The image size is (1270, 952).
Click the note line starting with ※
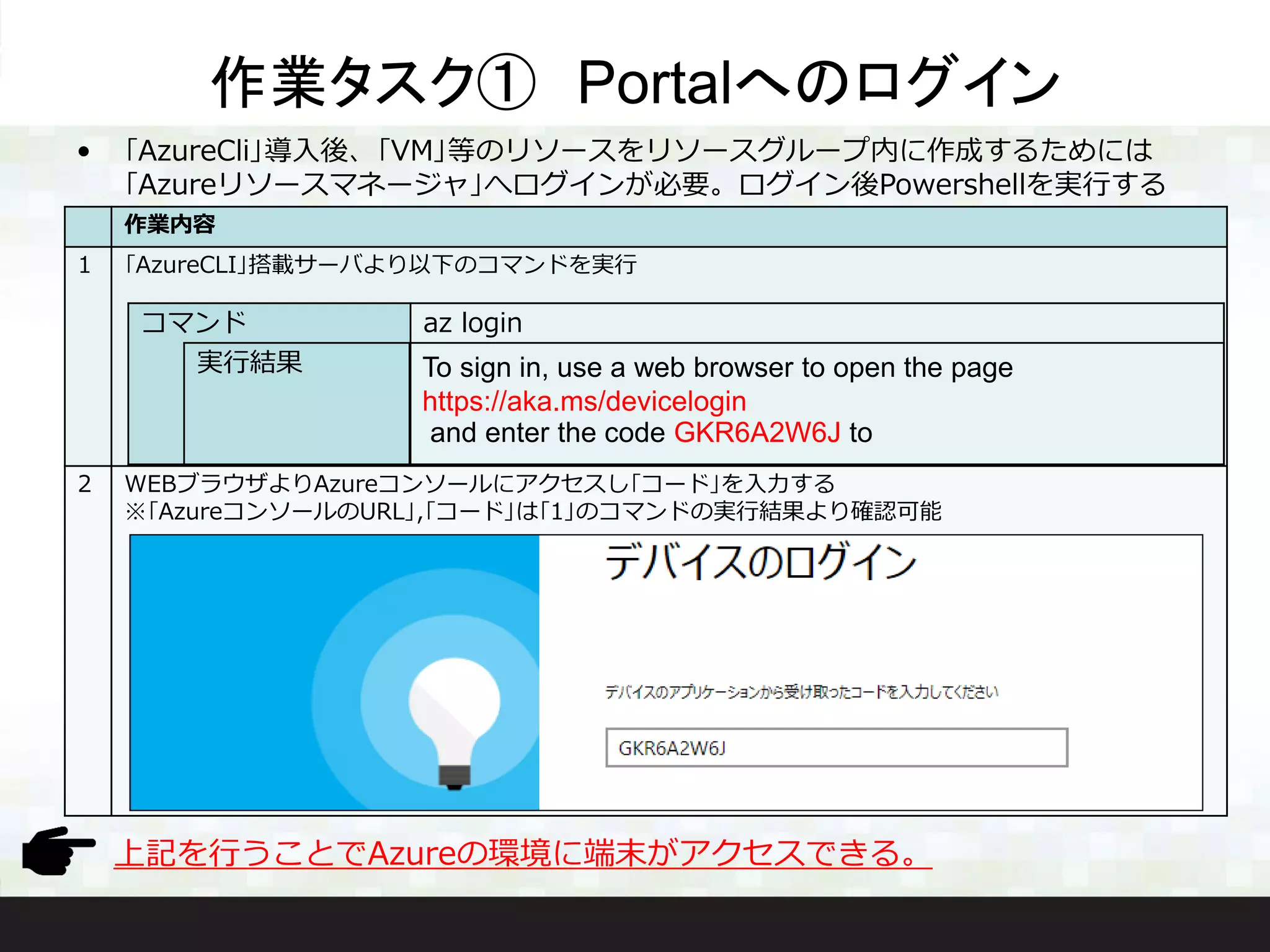click(x=533, y=511)
